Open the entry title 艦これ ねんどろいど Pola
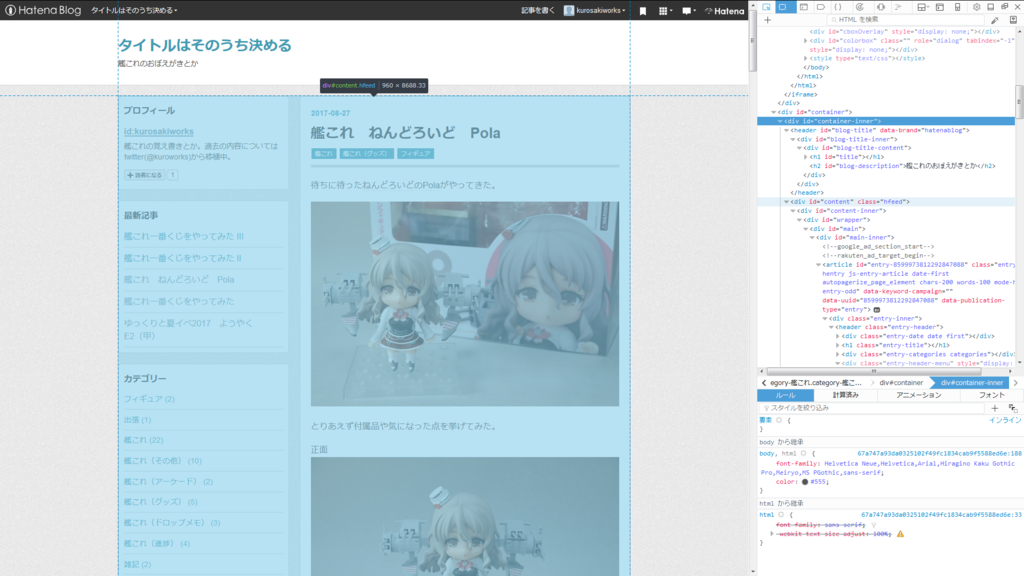This screenshot has width=1024, height=576. point(406,133)
